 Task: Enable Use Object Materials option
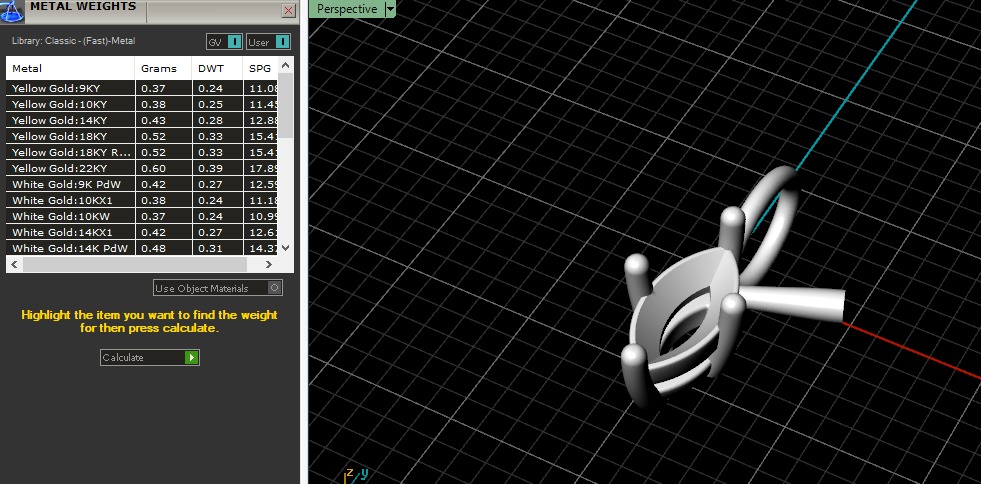pos(218,288)
